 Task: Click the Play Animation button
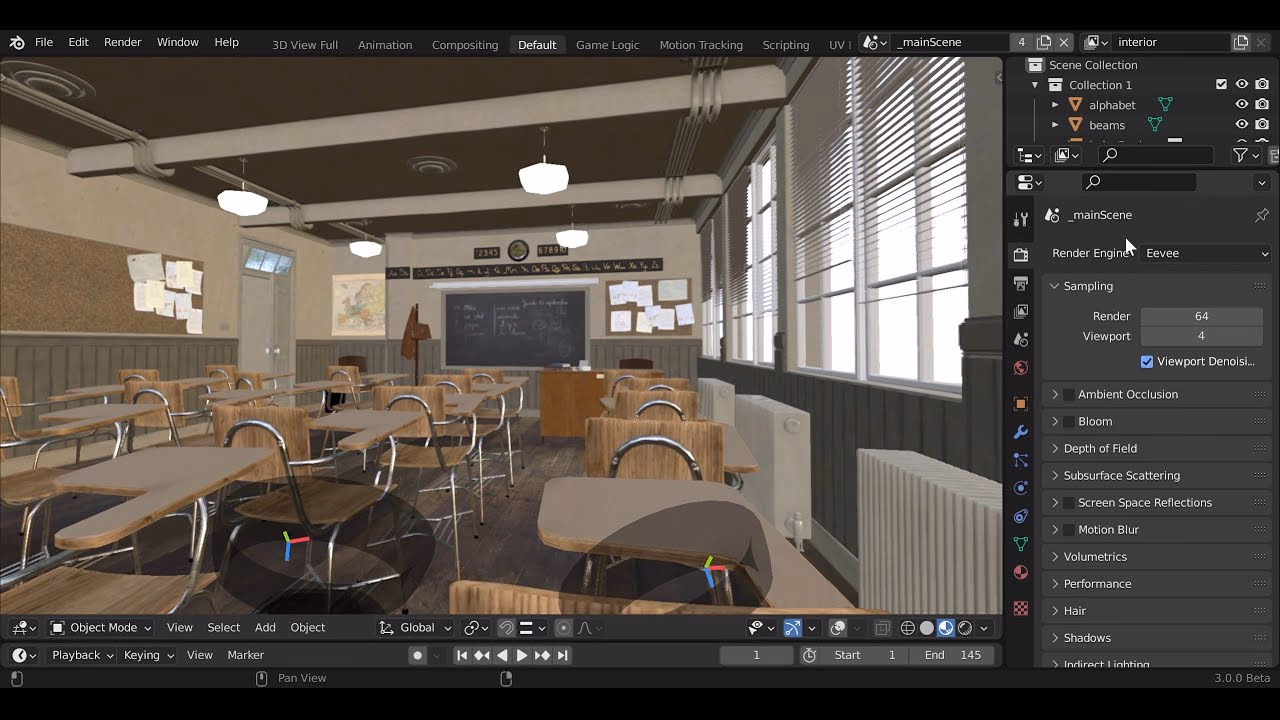tap(521, 655)
